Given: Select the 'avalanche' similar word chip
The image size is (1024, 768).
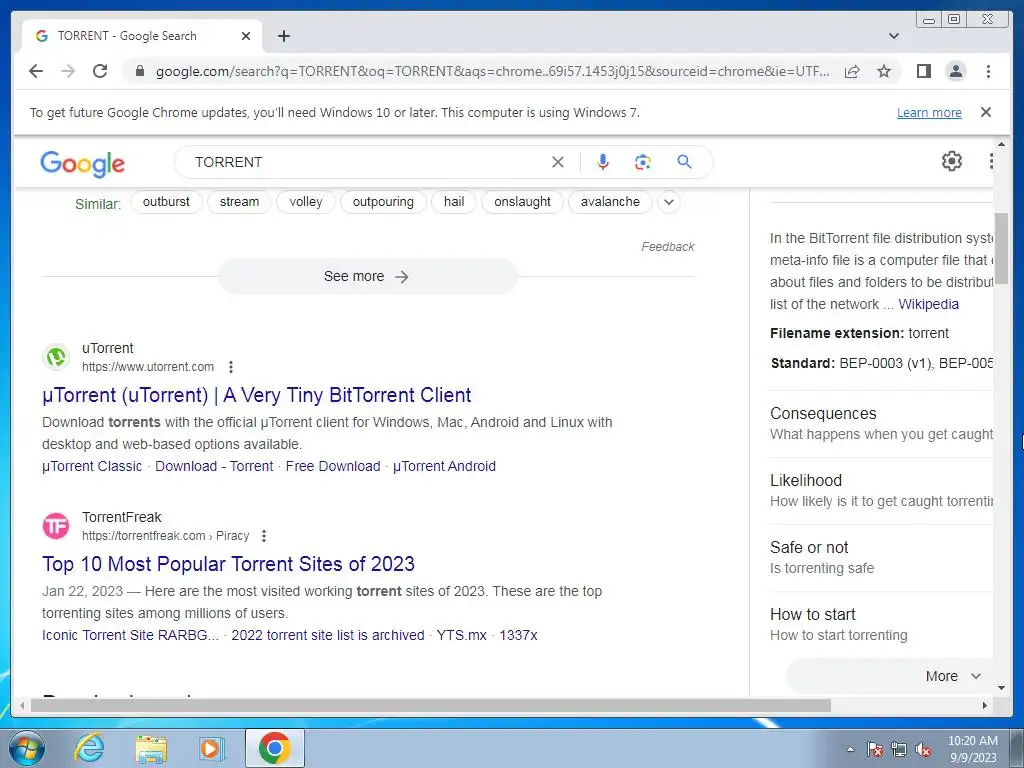Looking at the screenshot, I should pyautogui.click(x=610, y=202).
